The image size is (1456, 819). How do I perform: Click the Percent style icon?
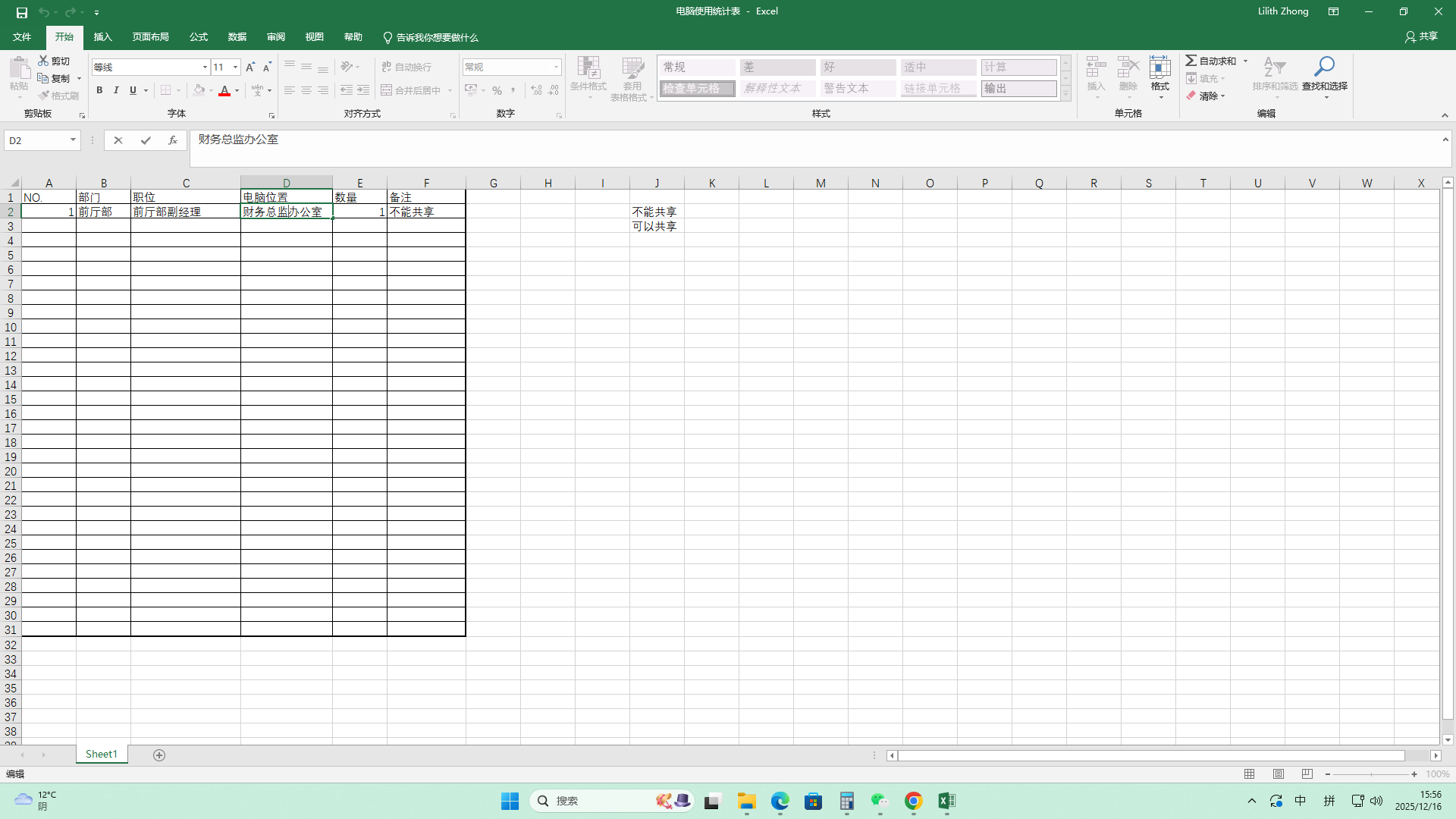point(497,90)
